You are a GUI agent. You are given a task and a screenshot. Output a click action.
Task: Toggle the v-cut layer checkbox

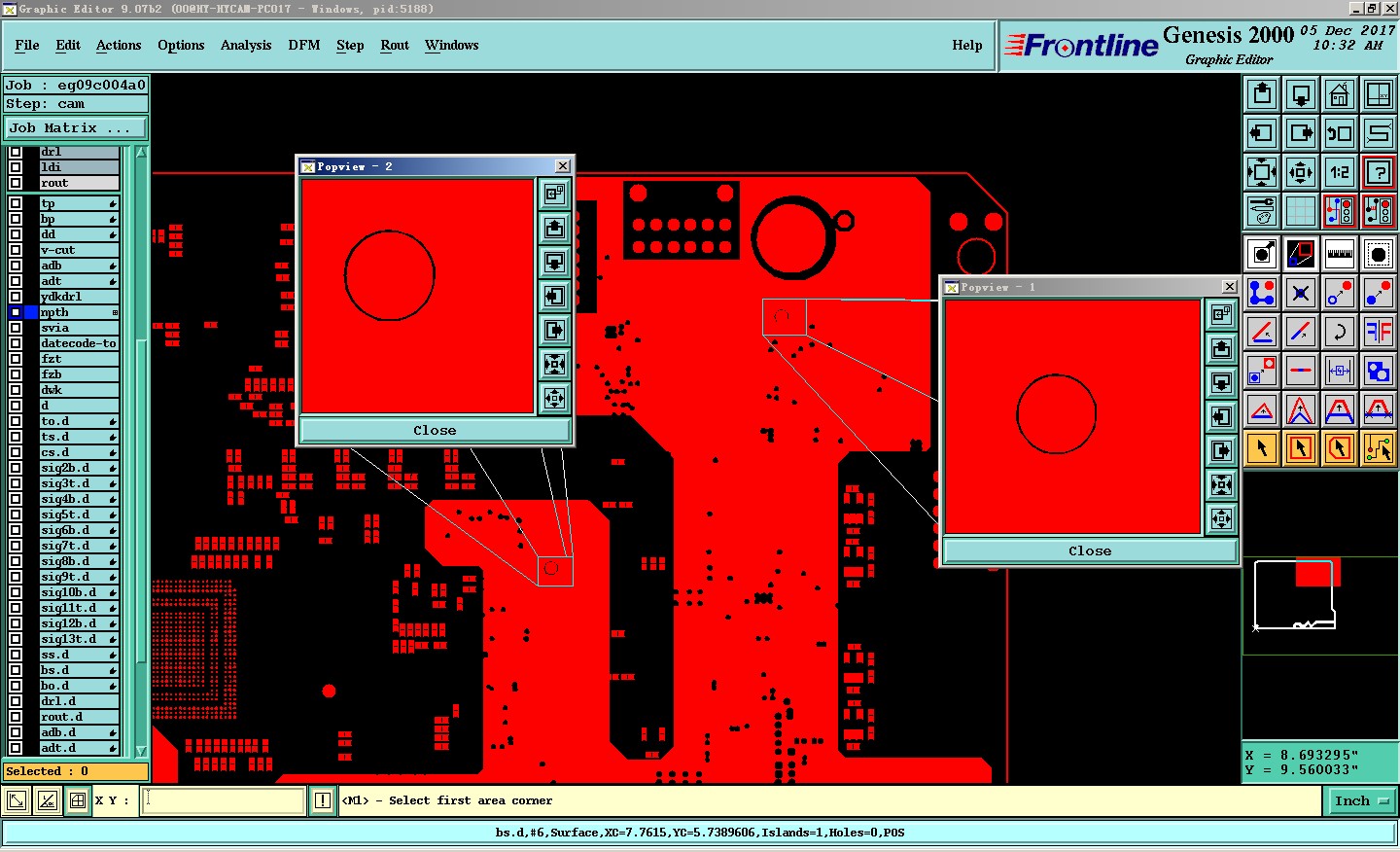pyautogui.click(x=16, y=250)
